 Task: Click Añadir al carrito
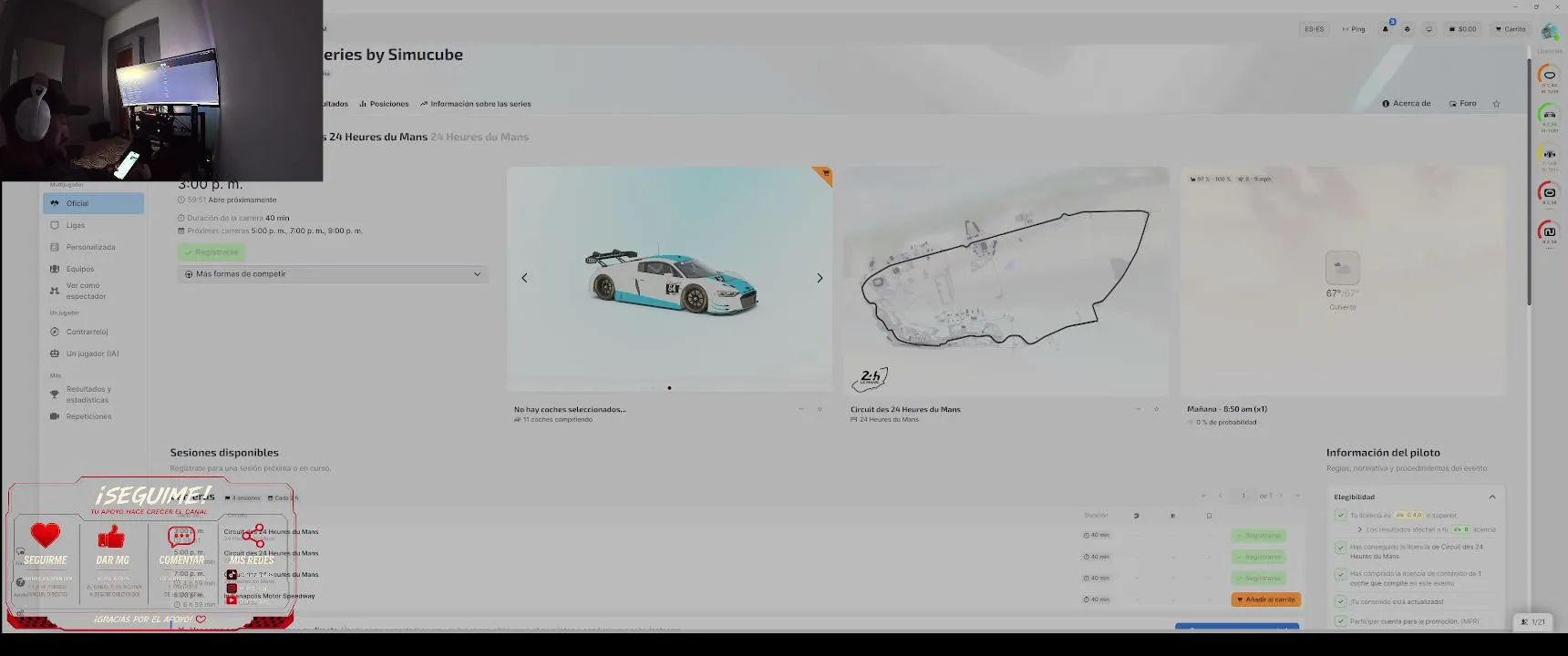tap(1265, 600)
